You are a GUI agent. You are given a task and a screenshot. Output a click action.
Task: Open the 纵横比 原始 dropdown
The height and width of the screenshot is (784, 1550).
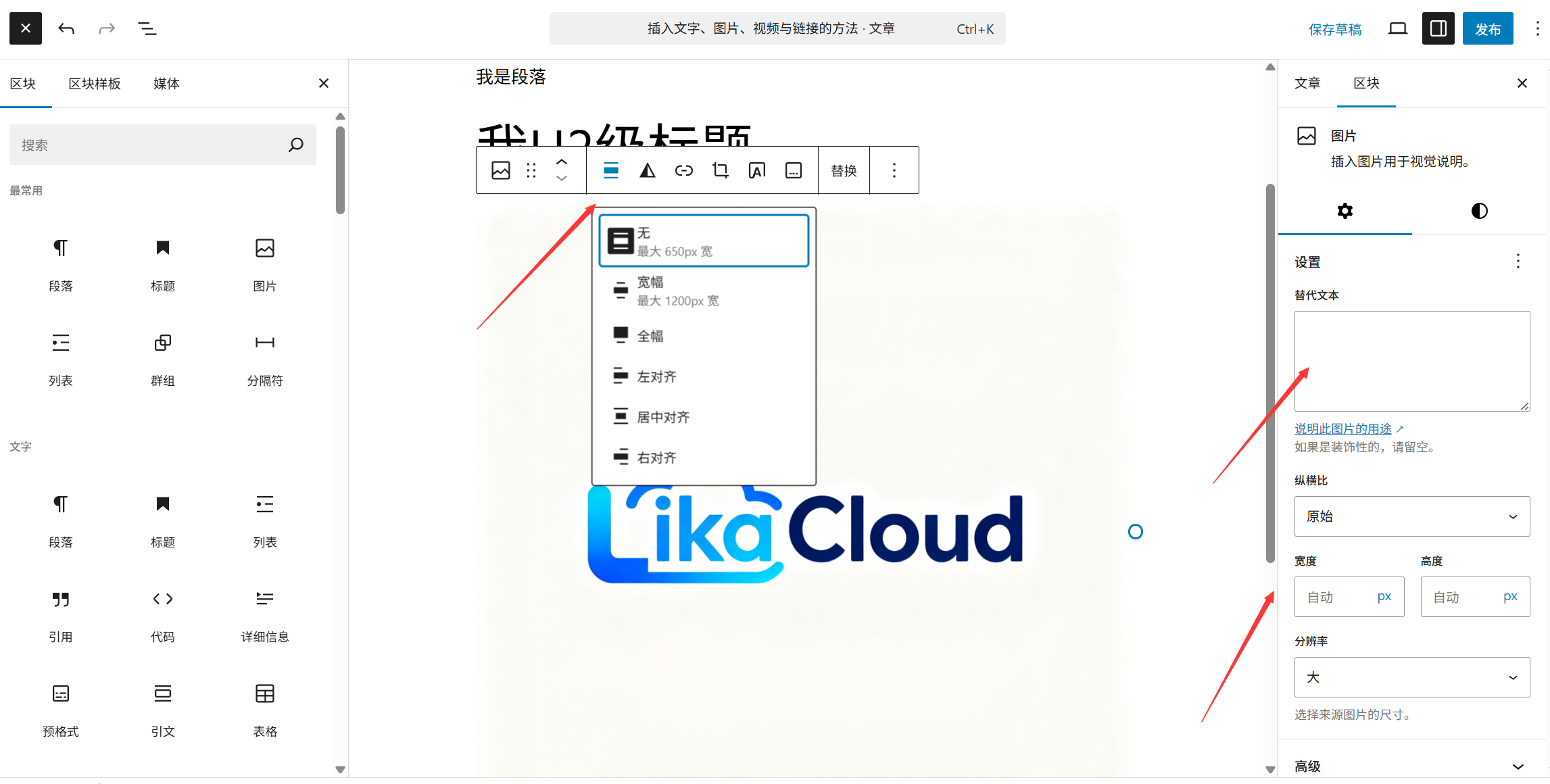click(x=1412, y=516)
